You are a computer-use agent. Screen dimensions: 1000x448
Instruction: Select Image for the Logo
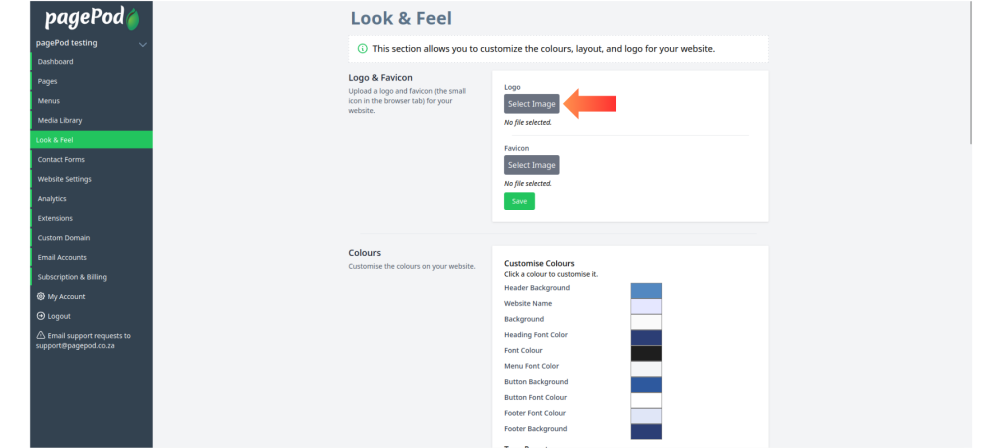pos(531,104)
